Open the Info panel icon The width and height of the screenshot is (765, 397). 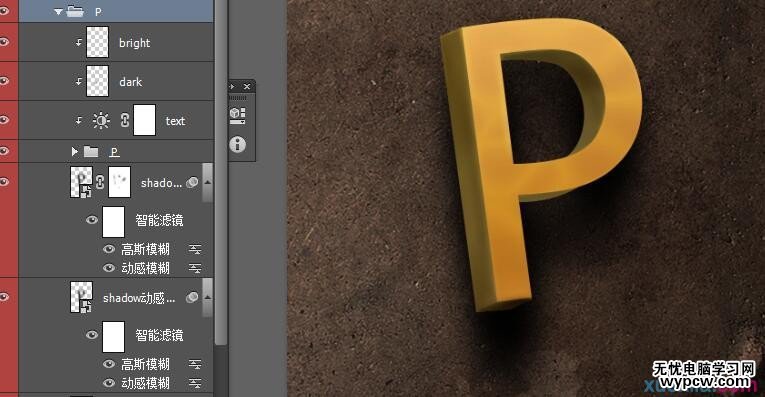pyautogui.click(x=238, y=145)
